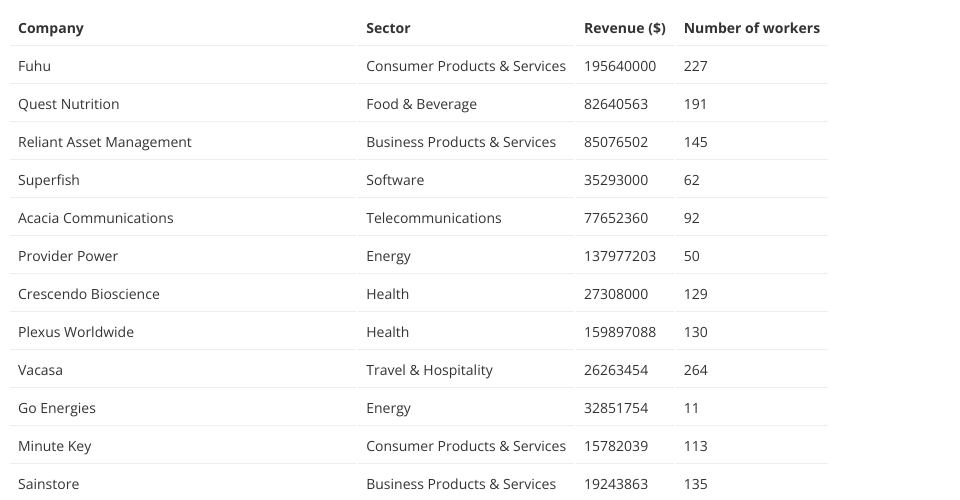Select the Reliant Asset Management cell
The width and height of the screenshot is (960, 500).
(x=104, y=142)
